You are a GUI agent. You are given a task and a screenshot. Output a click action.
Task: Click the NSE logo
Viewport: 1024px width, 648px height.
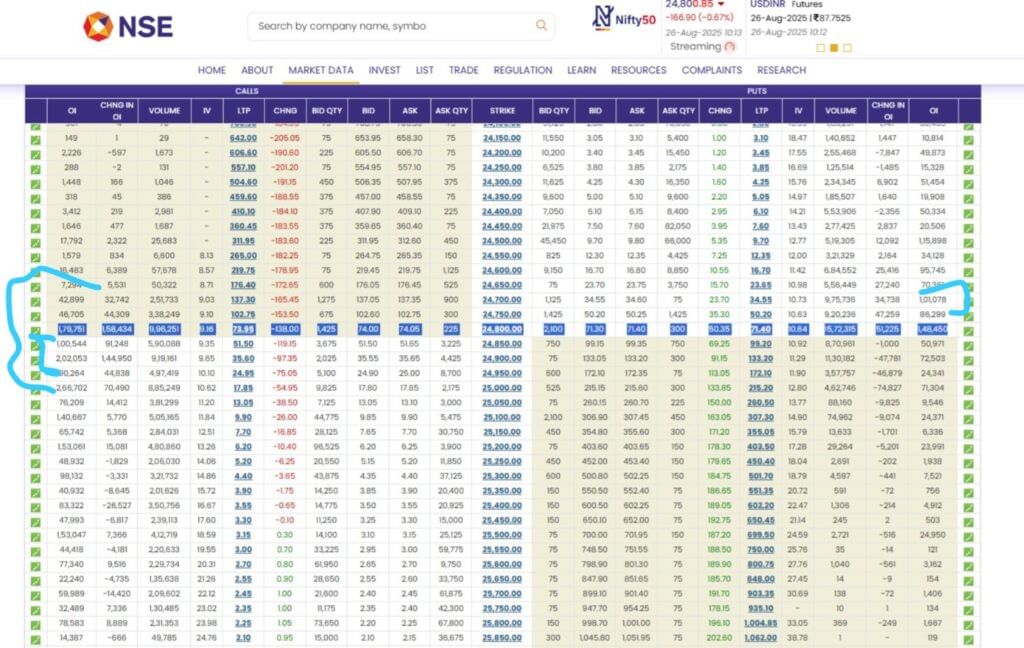point(127,27)
